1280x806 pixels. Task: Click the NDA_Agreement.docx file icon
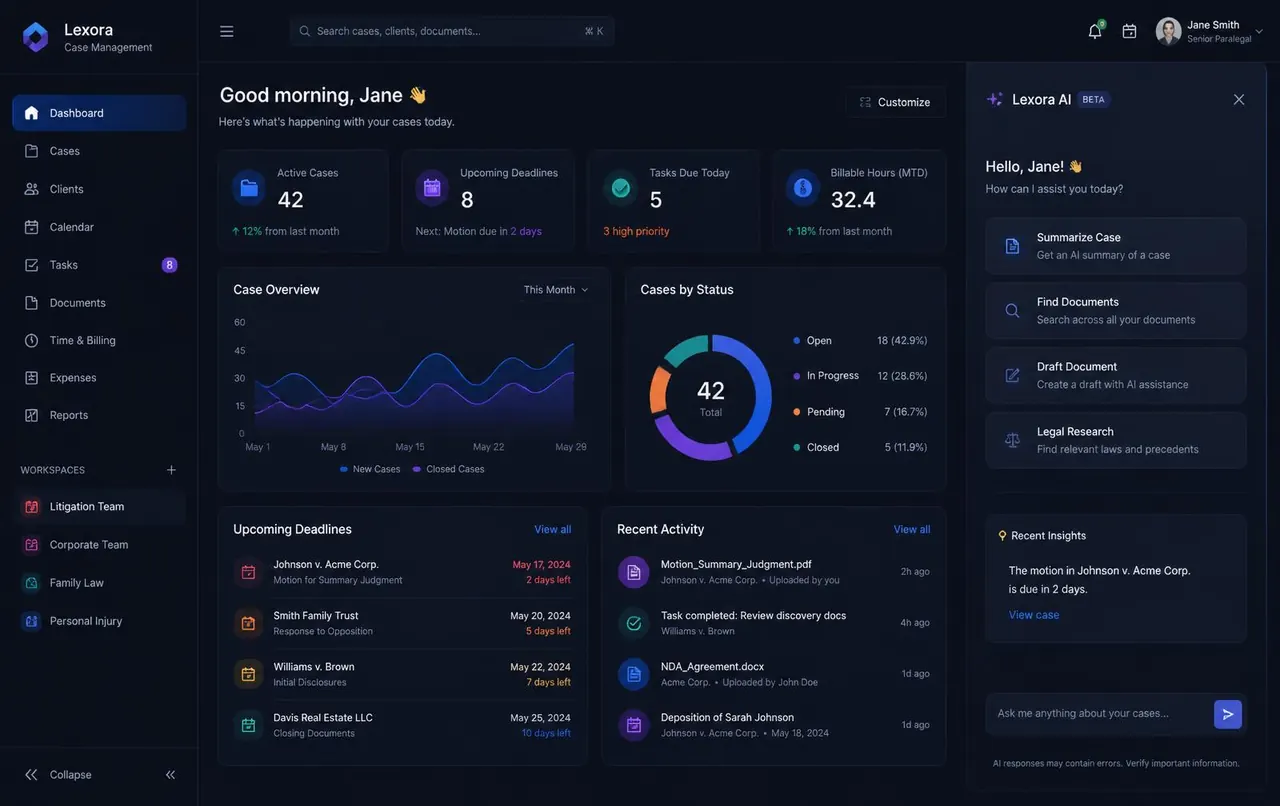click(634, 674)
